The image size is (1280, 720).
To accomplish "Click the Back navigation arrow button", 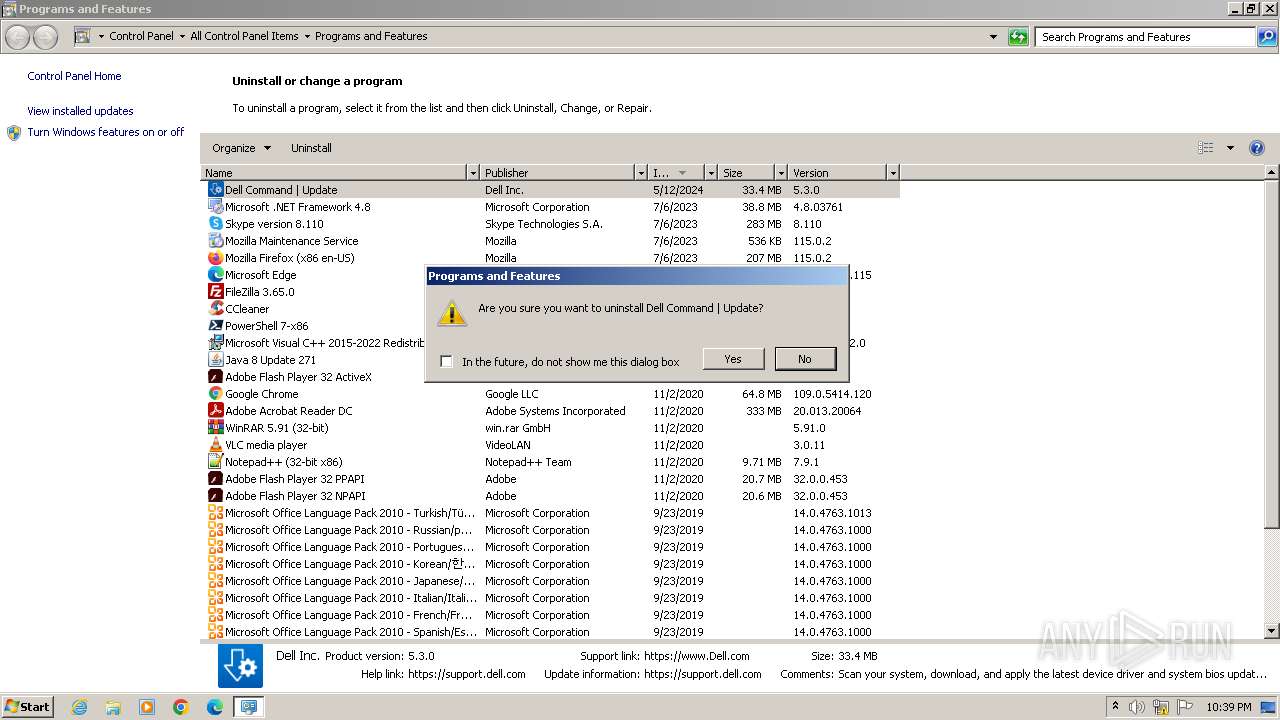I will [18, 37].
